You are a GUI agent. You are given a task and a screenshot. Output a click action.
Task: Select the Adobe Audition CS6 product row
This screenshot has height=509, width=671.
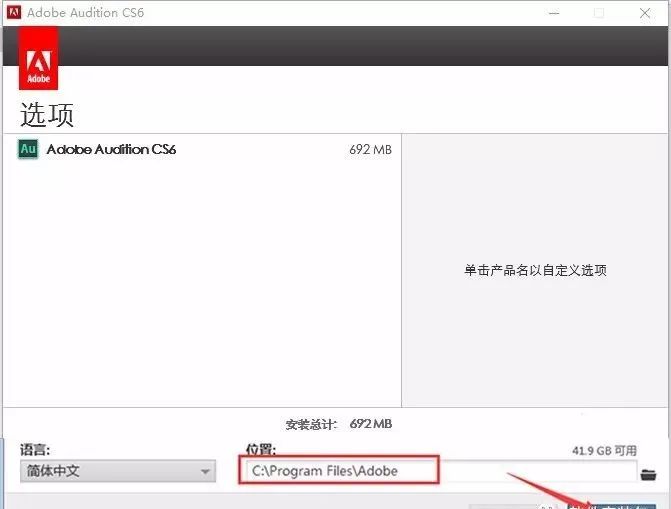(202, 149)
